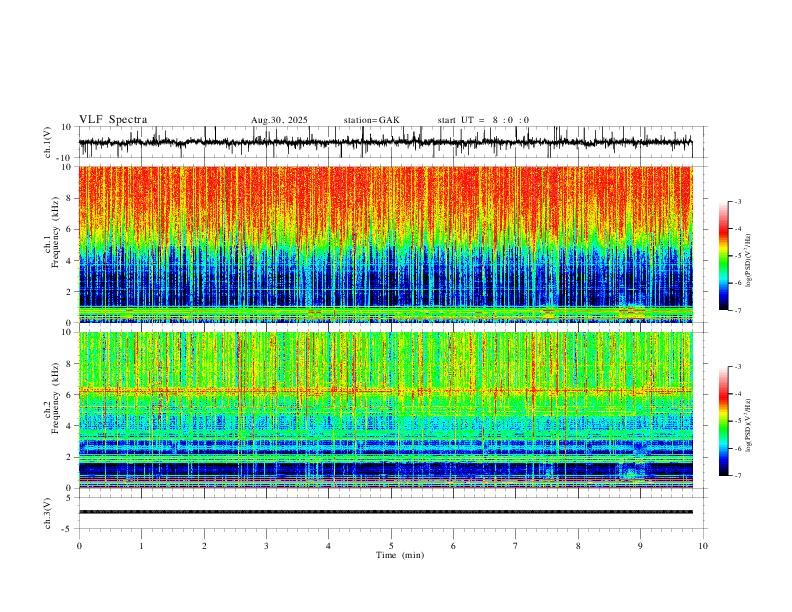Click the date 'Aug.30, 2025'
This screenshot has height=612, width=792.
tap(279, 120)
